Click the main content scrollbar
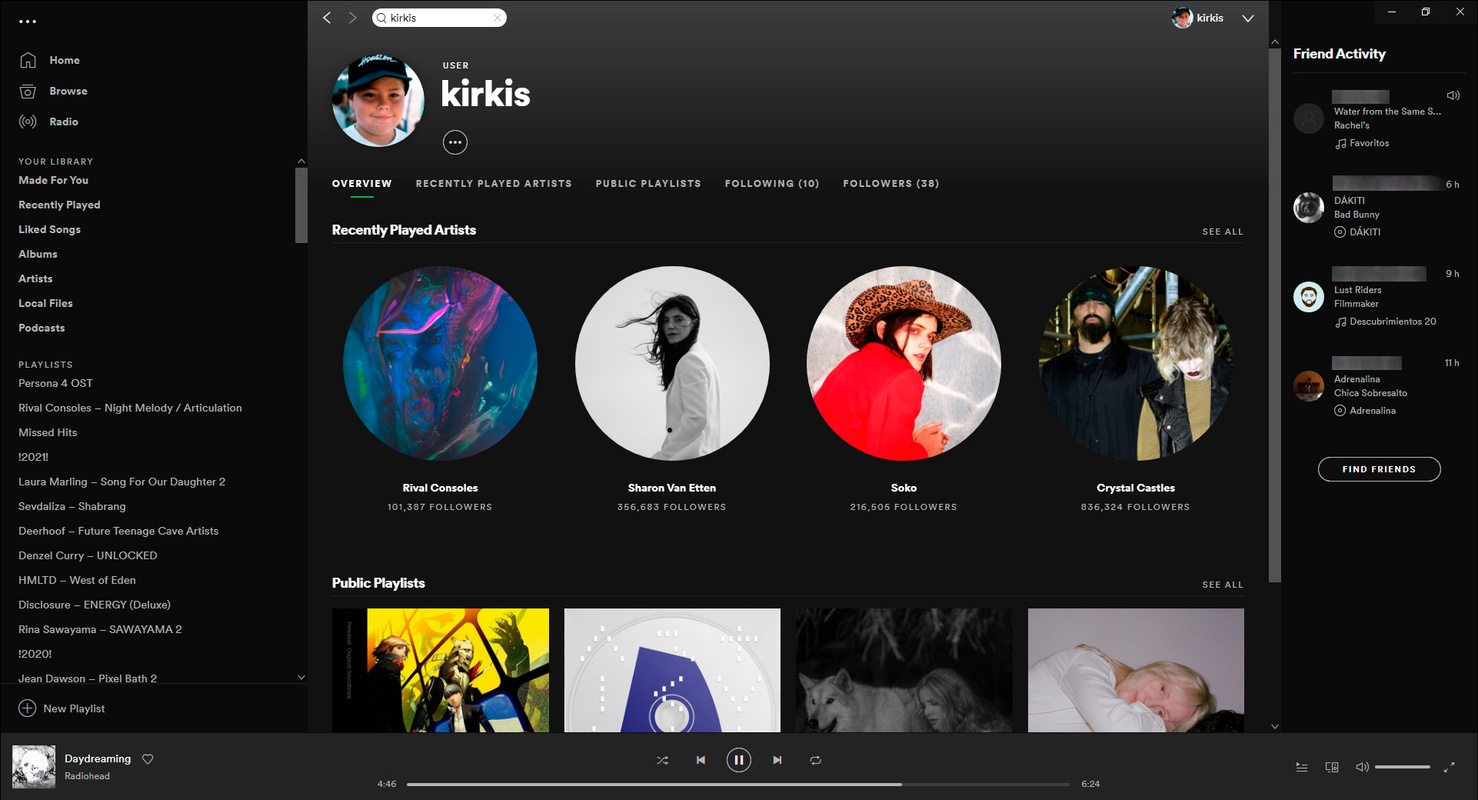The height and width of the screenshot is (800, 1478). pos(1275,315)
